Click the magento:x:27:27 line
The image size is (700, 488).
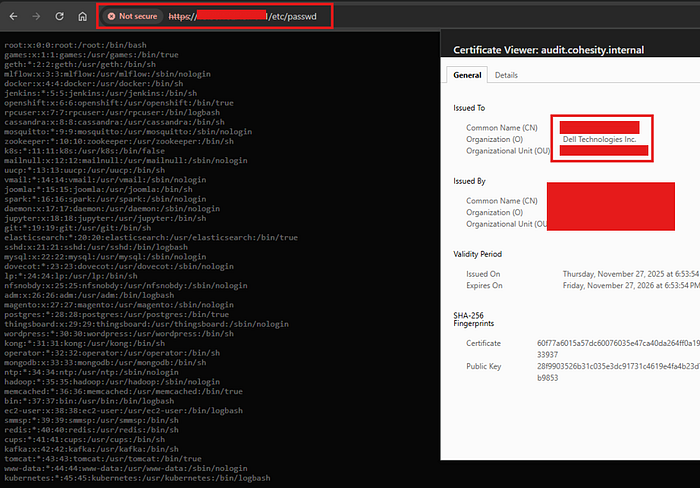[119, 304]
